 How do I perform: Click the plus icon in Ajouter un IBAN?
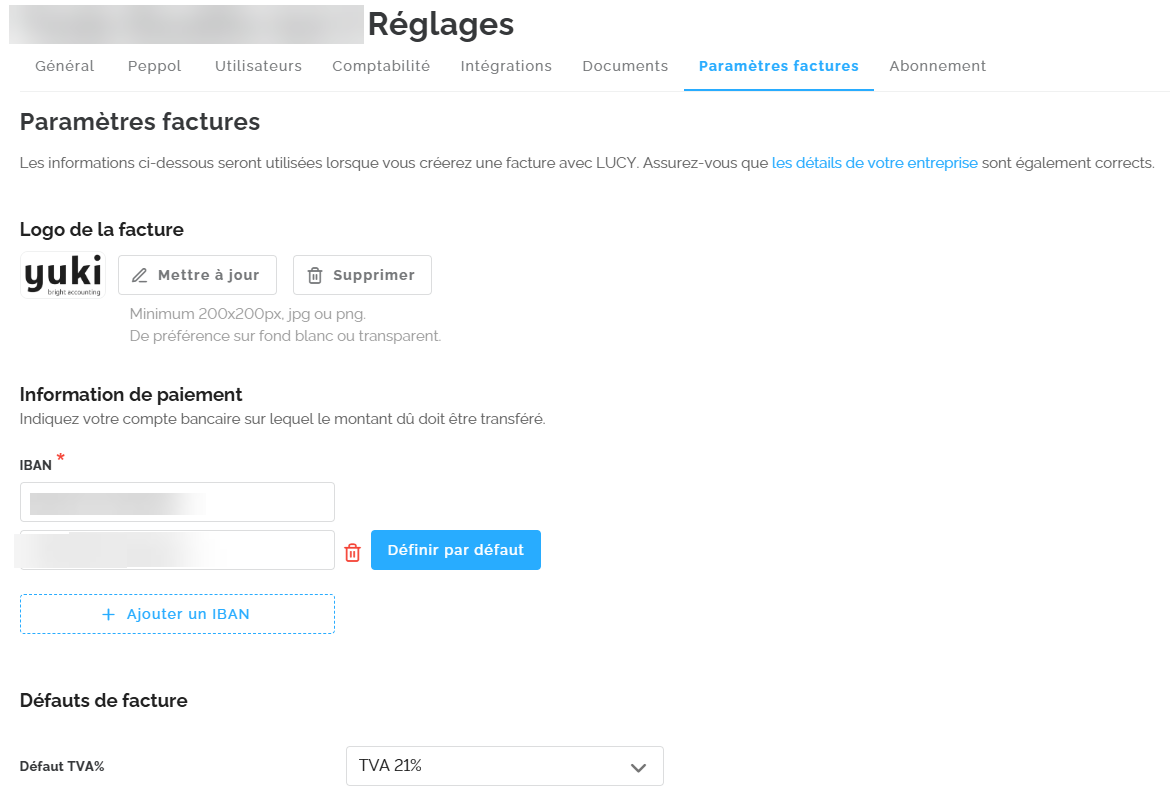coord(108,614)
